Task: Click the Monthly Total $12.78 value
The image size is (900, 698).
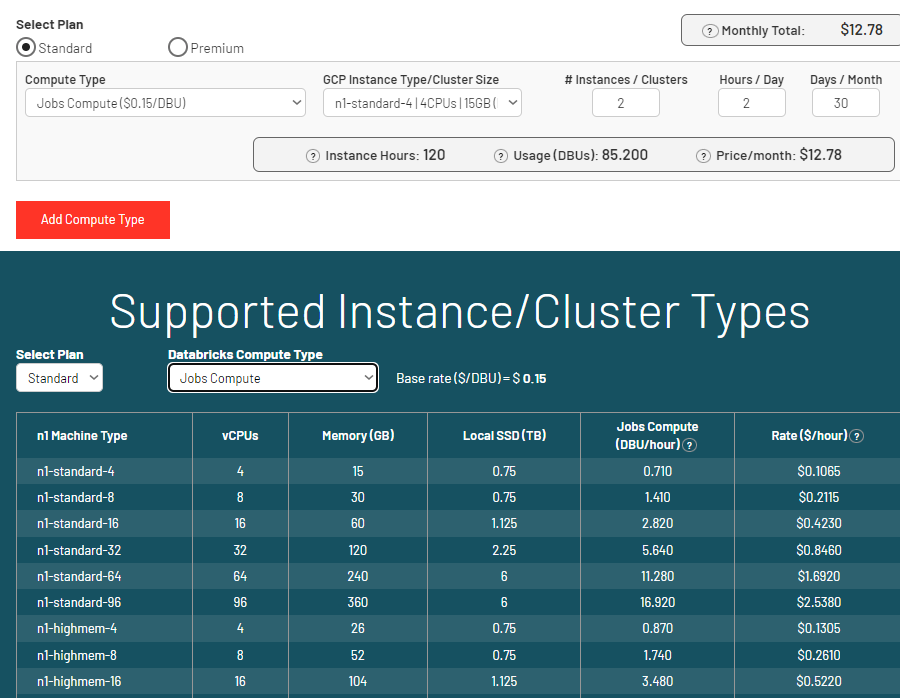Action: point(862,30)
